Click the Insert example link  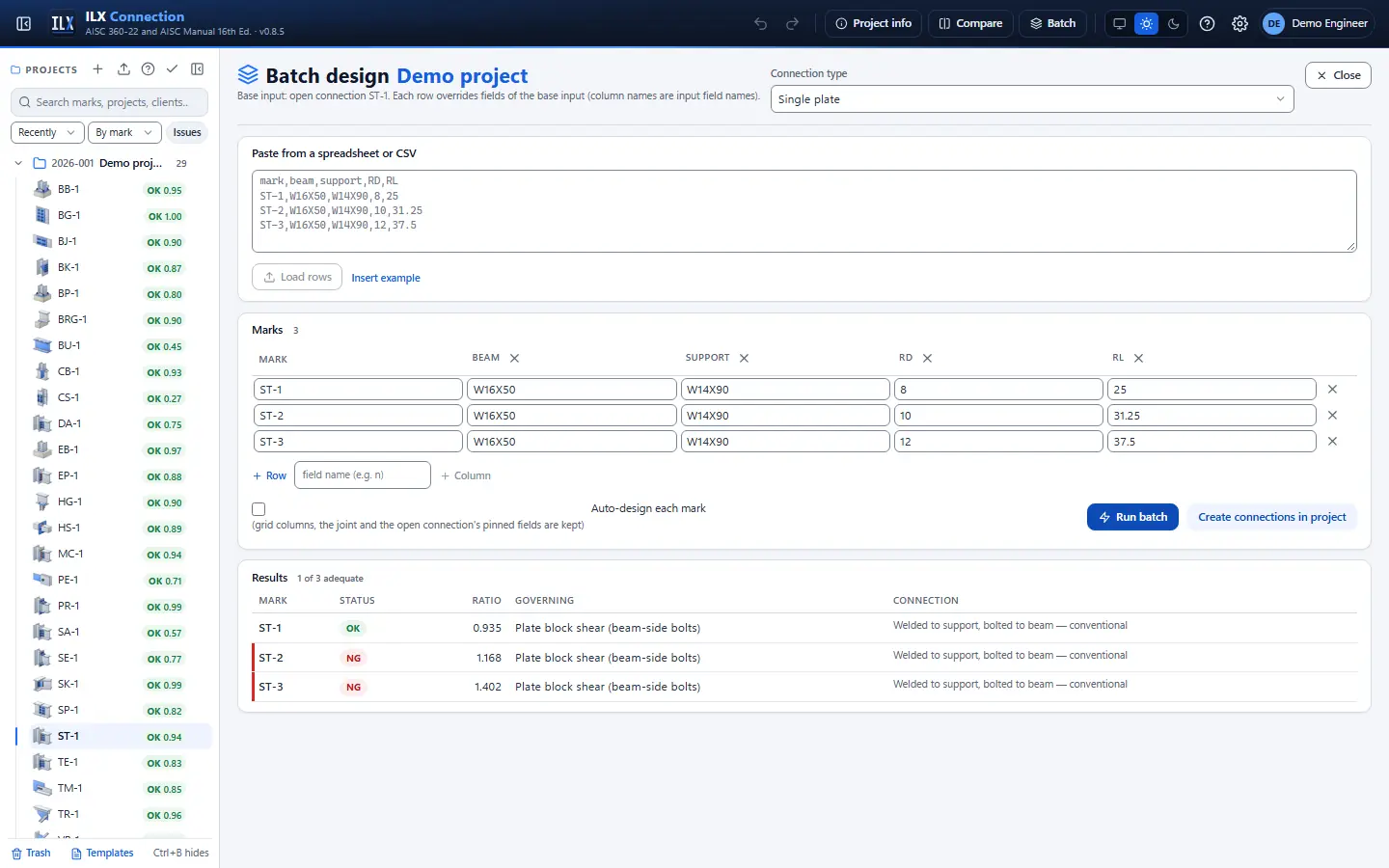[386, 278]
